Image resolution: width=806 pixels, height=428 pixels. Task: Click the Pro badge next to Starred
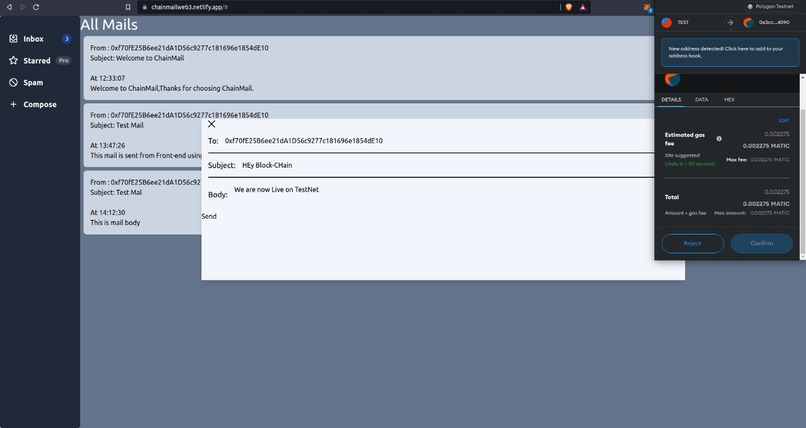point(63,61)
